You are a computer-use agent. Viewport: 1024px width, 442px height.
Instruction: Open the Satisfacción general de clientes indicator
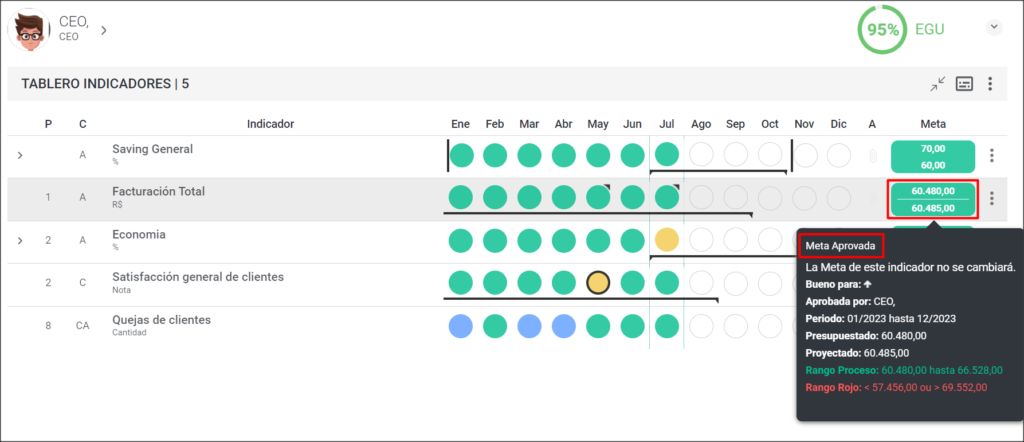pyautogui.click(x=198, y=277)
